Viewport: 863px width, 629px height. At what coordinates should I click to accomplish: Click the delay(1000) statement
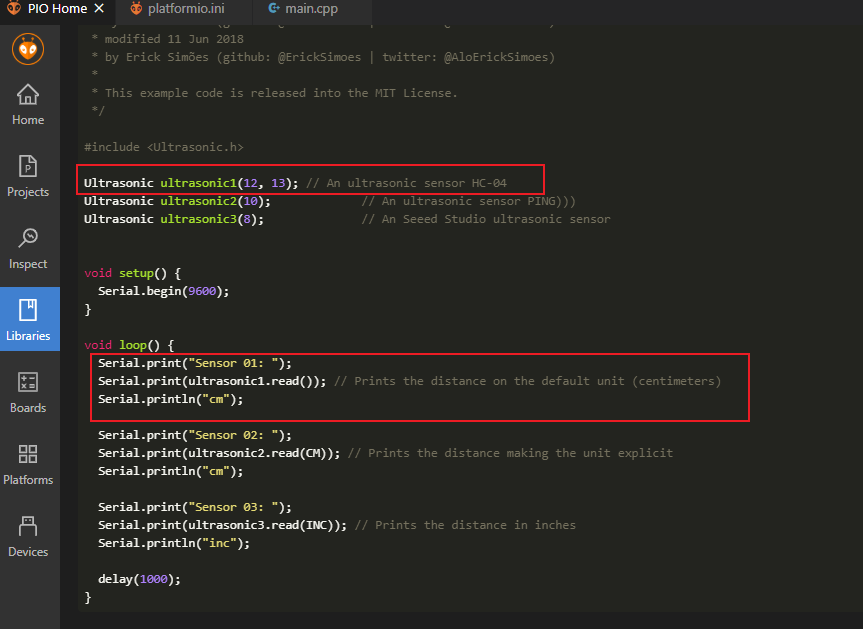pyautogui.click(x=139, y=579)
